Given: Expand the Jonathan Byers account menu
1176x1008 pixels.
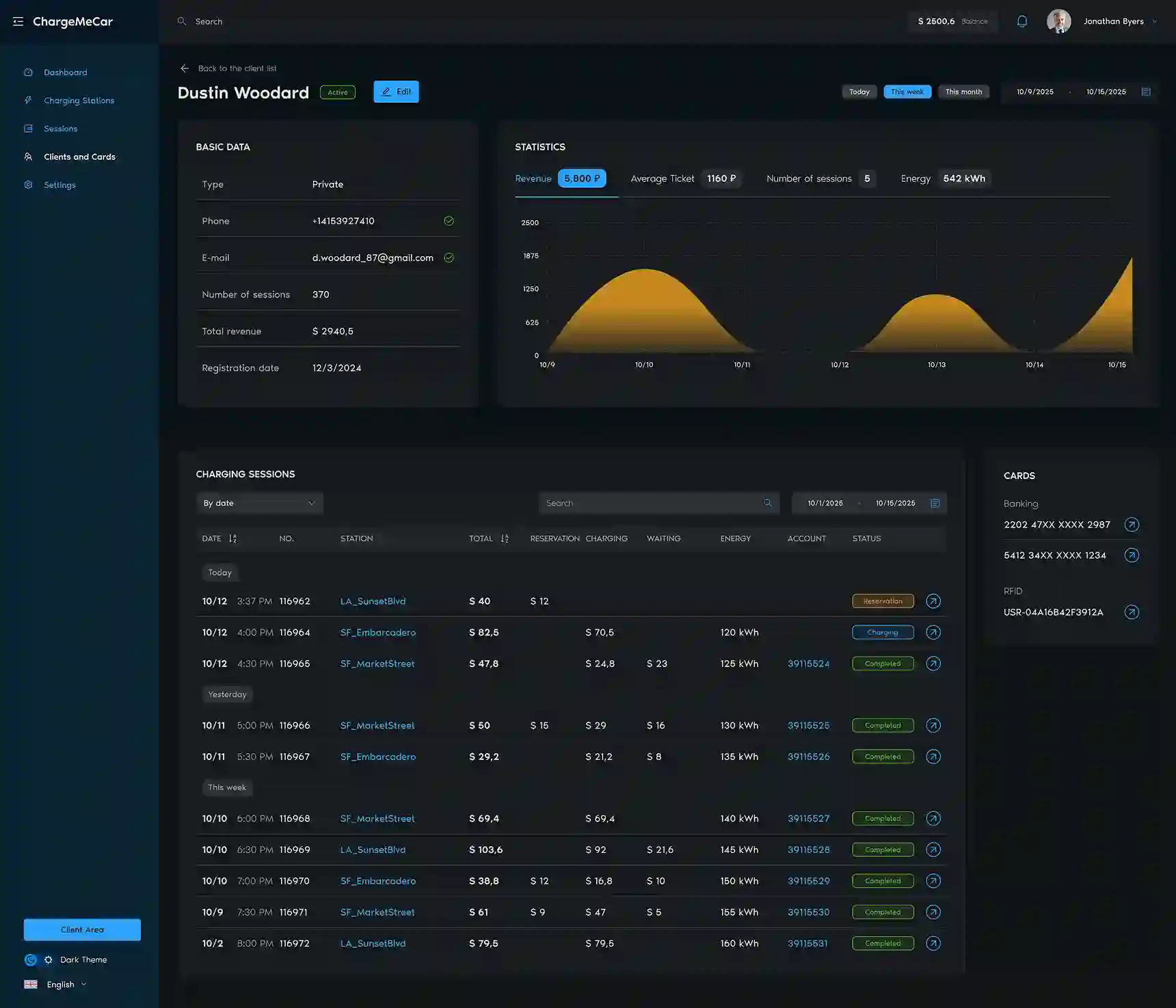Looking at the screenshot, I should pyautogui.click(x=1154, y=21).
